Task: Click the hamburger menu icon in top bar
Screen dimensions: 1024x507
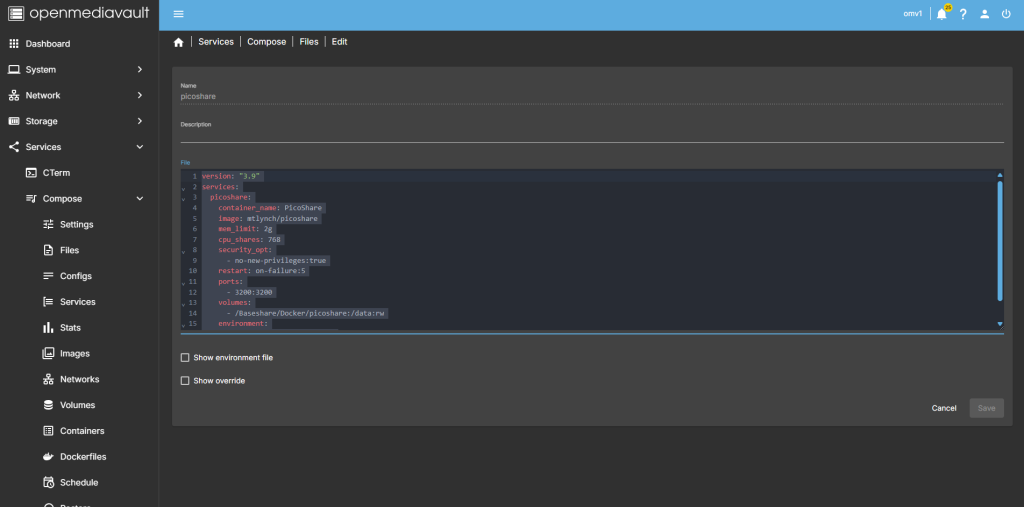Action: pyautogui.click(x=178, y=14)
